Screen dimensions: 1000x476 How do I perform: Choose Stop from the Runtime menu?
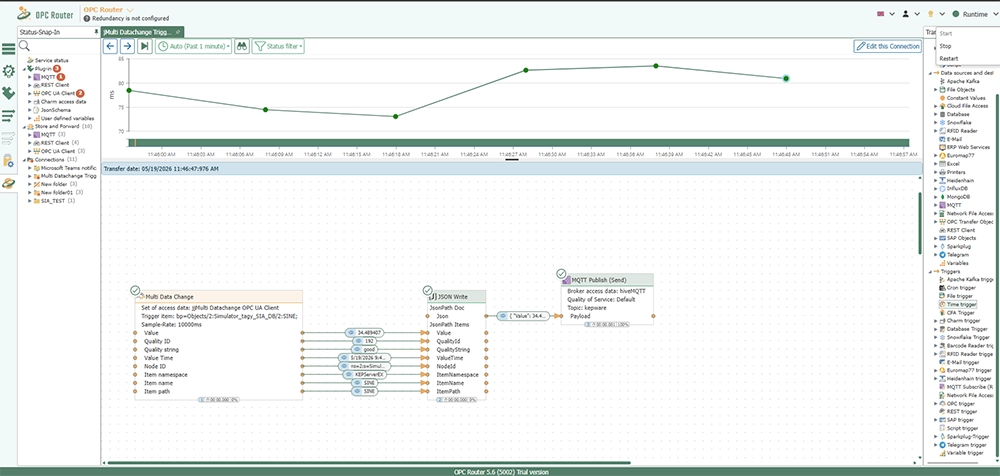[945, 46]
